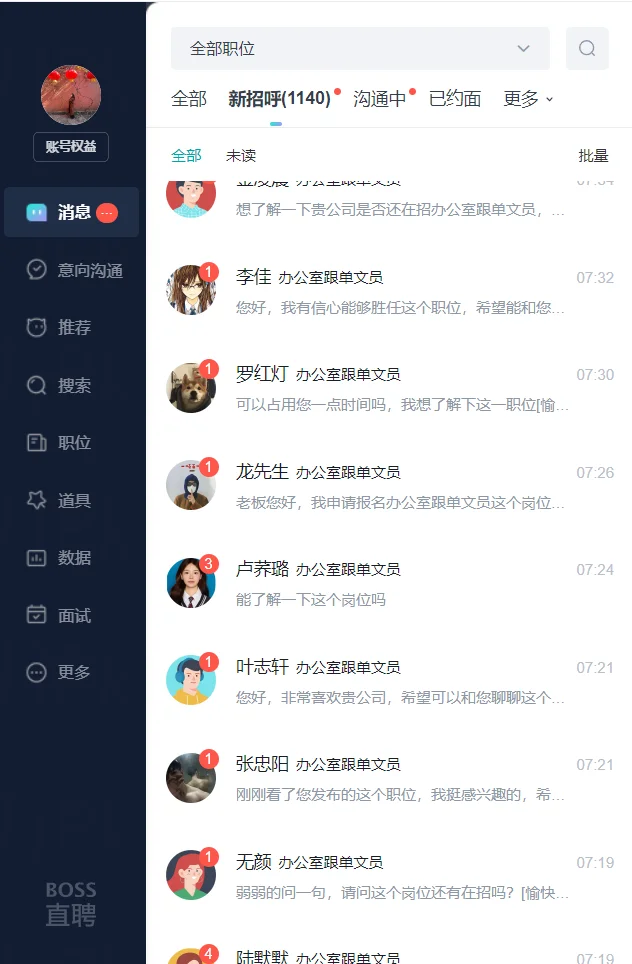Open the user profile avatar
The height and width of the screenshot is (964, 632).
click(71, 95)
